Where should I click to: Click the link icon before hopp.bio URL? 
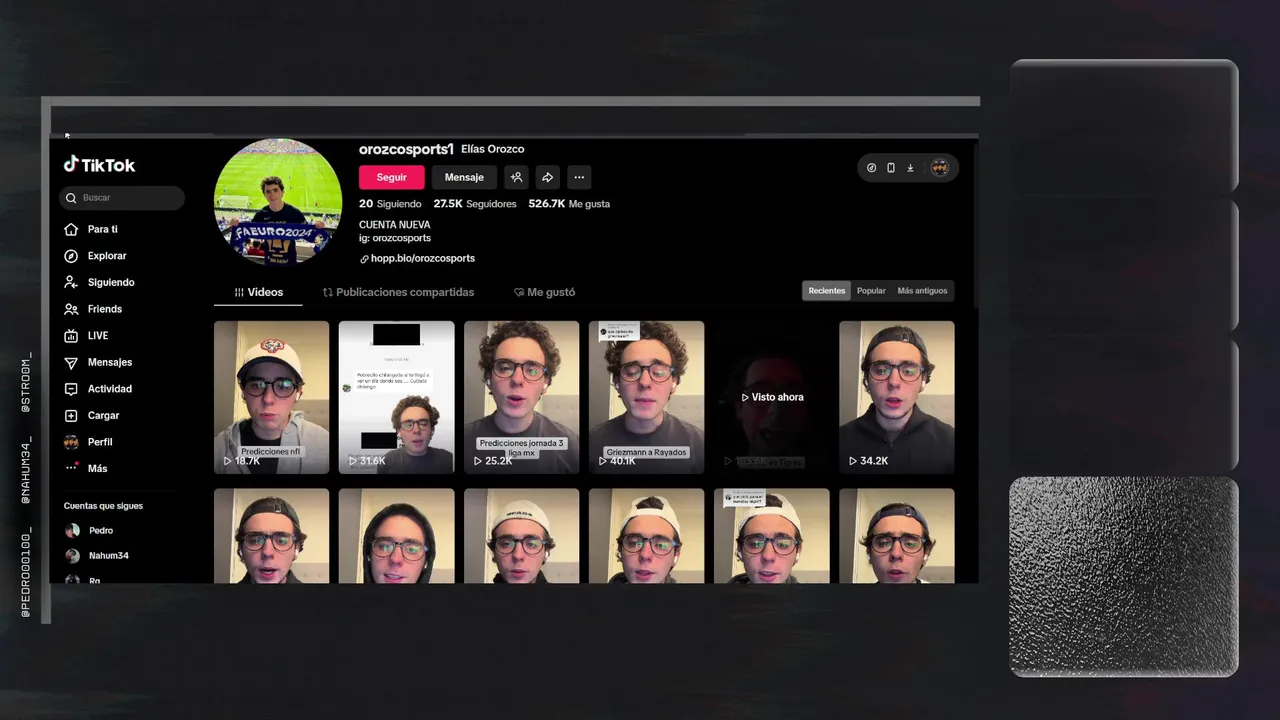point(364,258)
